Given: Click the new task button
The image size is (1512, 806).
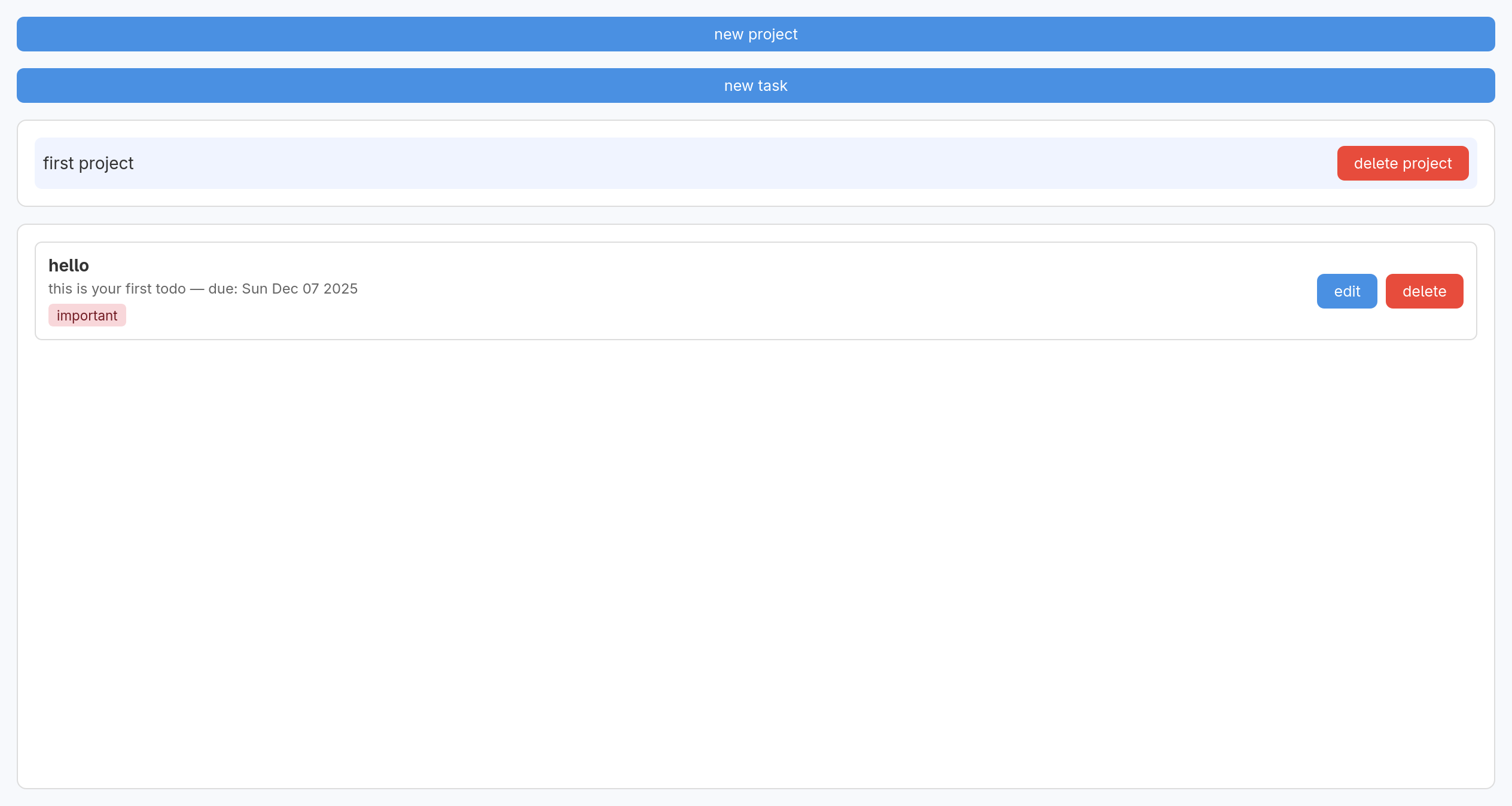Looking at the screenshot, I should click(755, 86).
